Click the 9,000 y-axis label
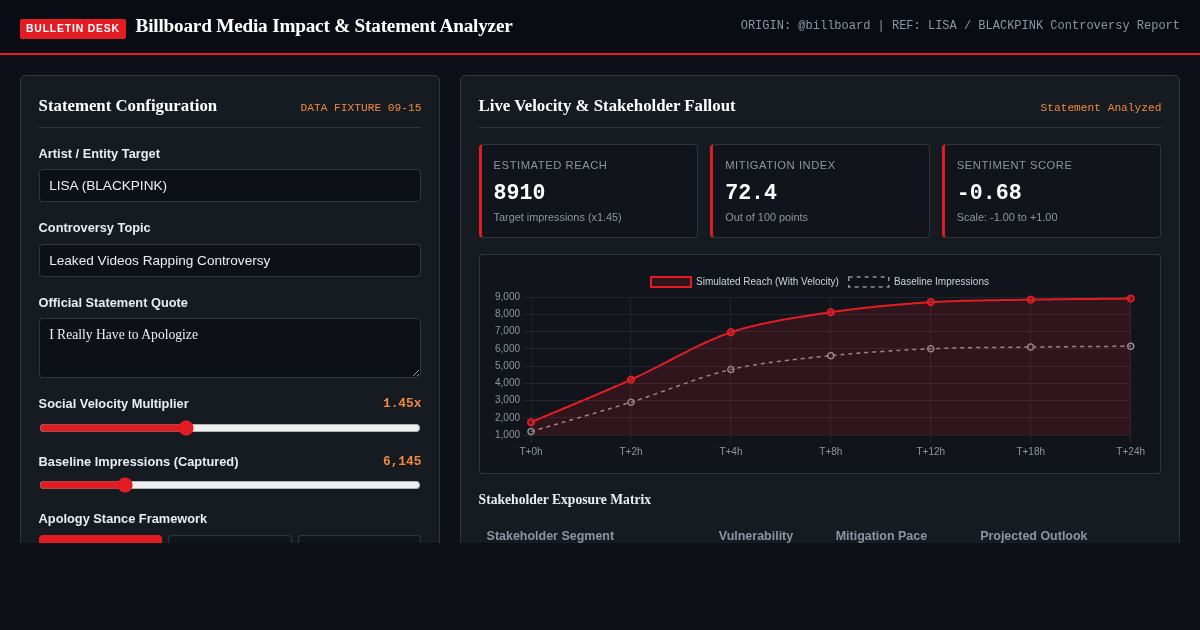1200x630 pixels. click(x=507, y=297)
